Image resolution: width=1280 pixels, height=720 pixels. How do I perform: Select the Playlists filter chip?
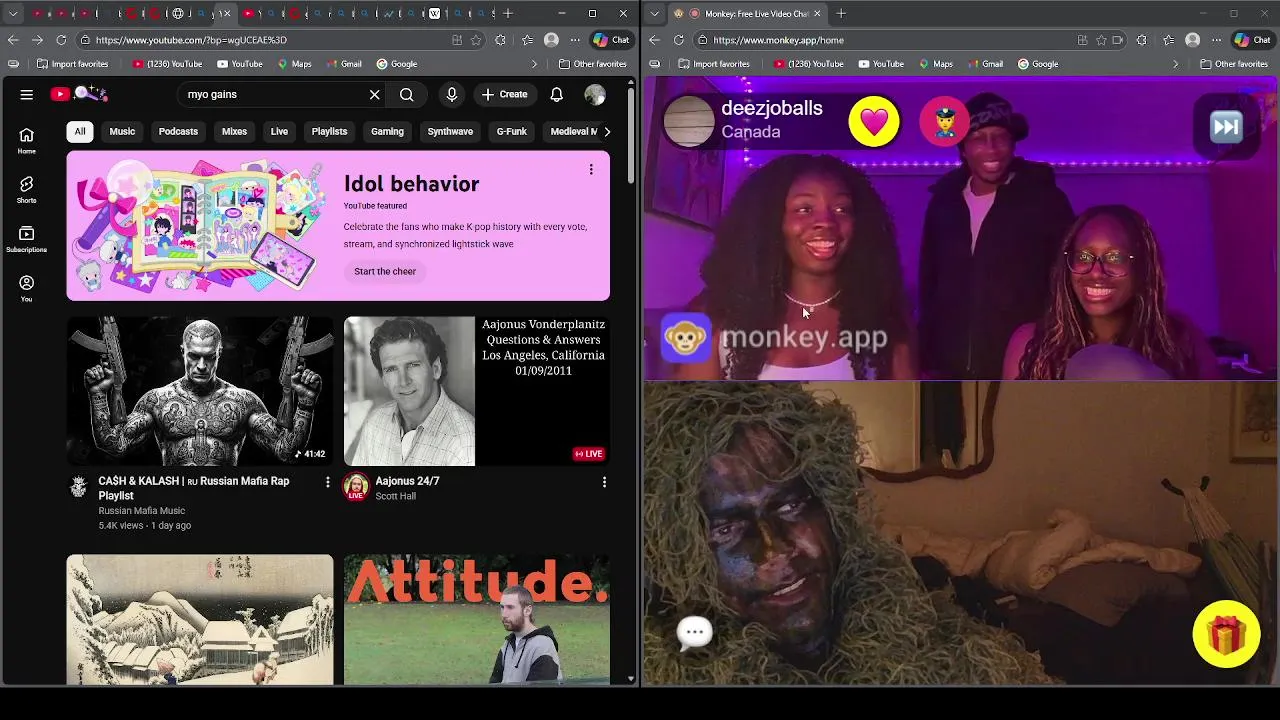pyautogui.click(x=329, y=131)
